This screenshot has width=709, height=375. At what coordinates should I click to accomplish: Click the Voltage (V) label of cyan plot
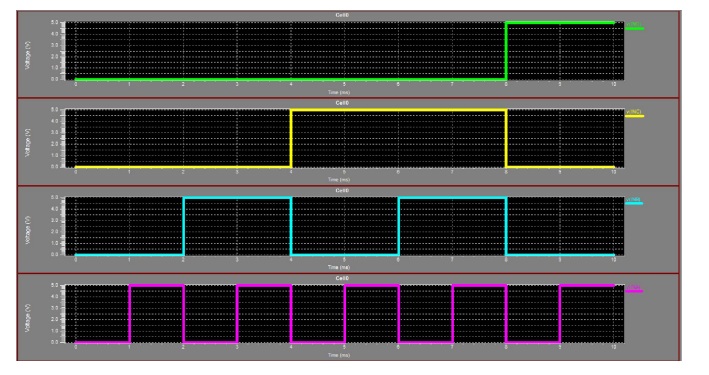28,230
